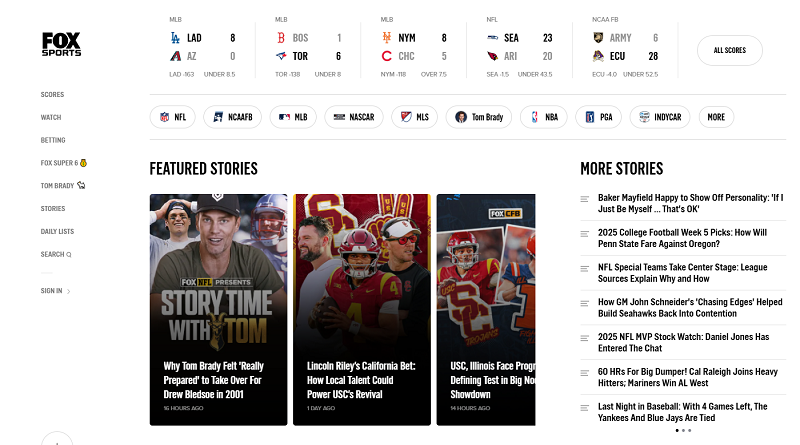Open the Scores sidebar item

point(52,95)
